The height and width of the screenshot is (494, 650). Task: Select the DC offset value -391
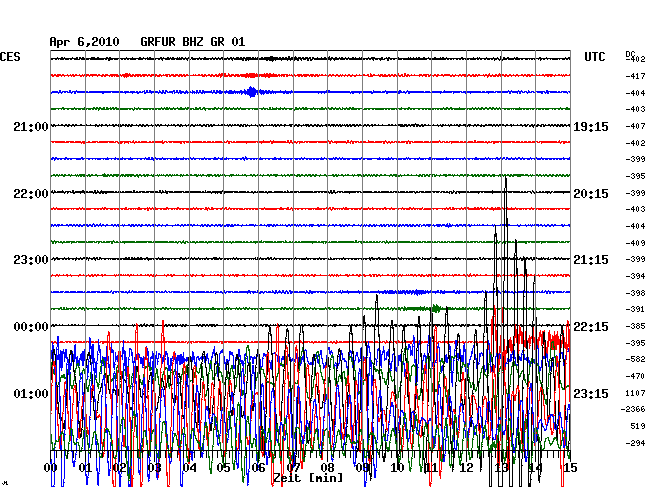(635, 309)
